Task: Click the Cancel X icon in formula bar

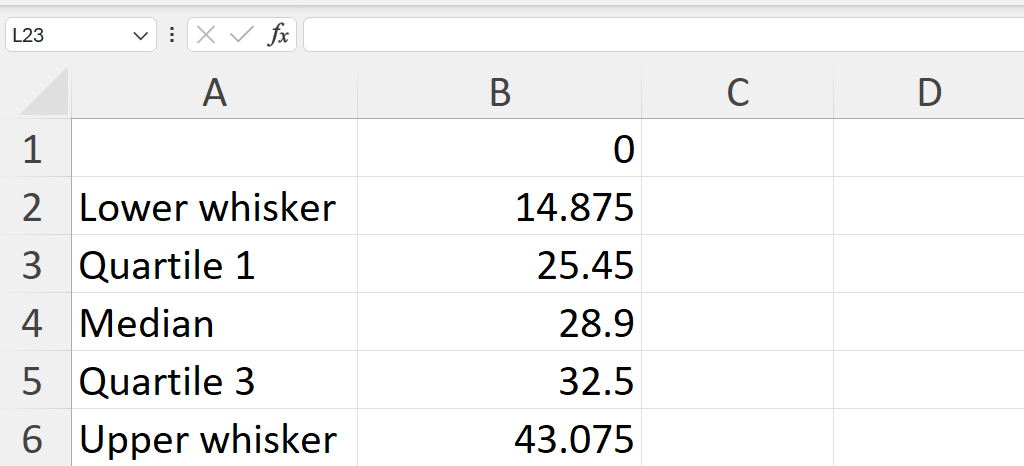Action: (x=206, y=35)
